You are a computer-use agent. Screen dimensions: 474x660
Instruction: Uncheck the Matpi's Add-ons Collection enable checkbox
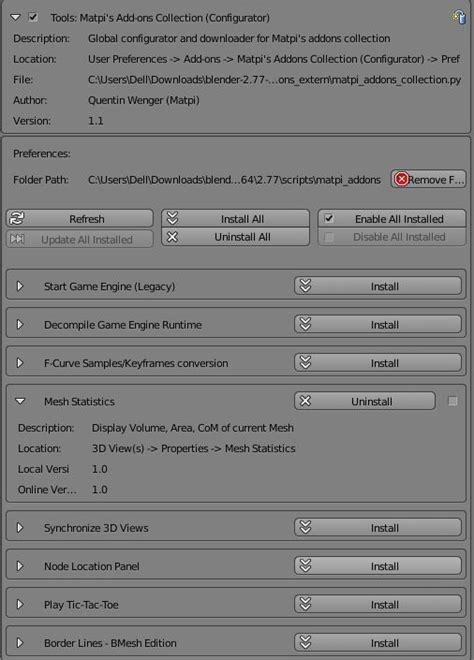[33, 17]
